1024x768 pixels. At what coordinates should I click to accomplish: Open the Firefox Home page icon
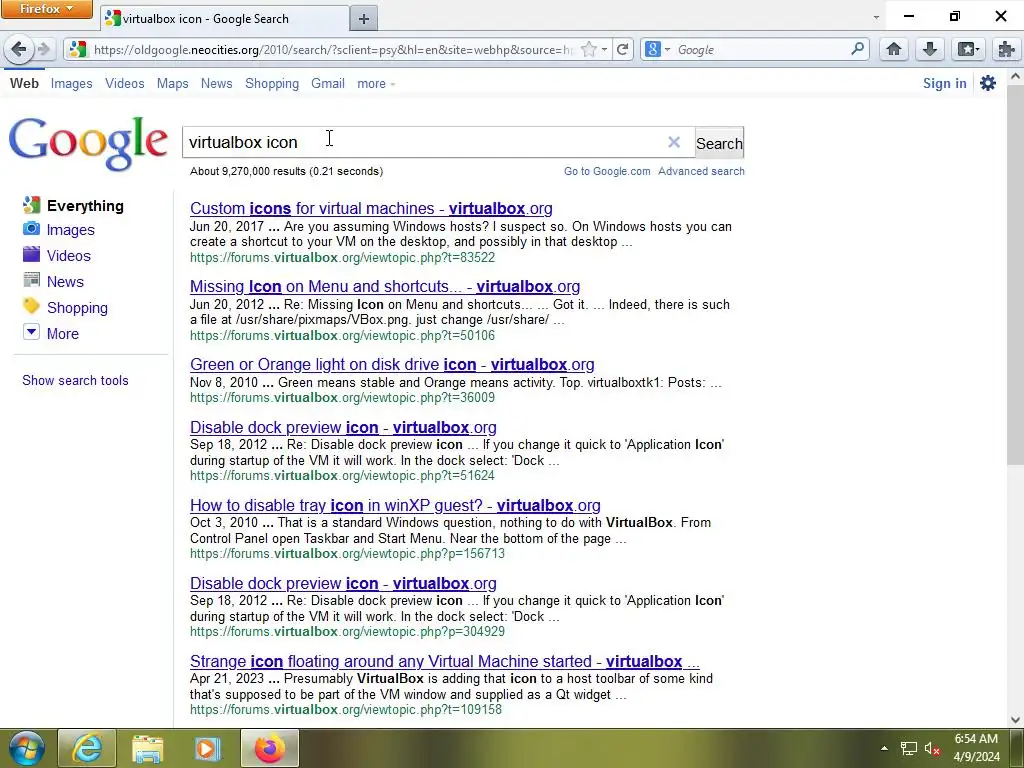click(x=894, y=50)
